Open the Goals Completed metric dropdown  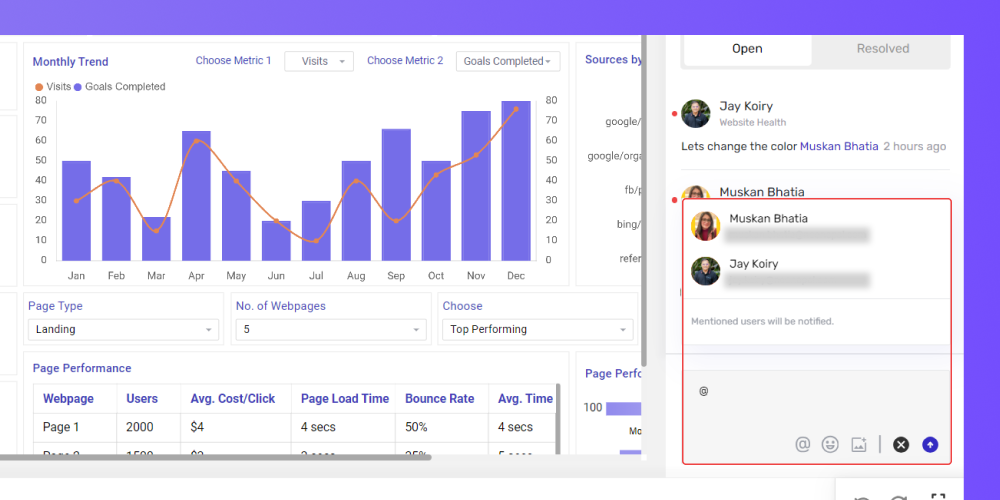click(508, 61)
